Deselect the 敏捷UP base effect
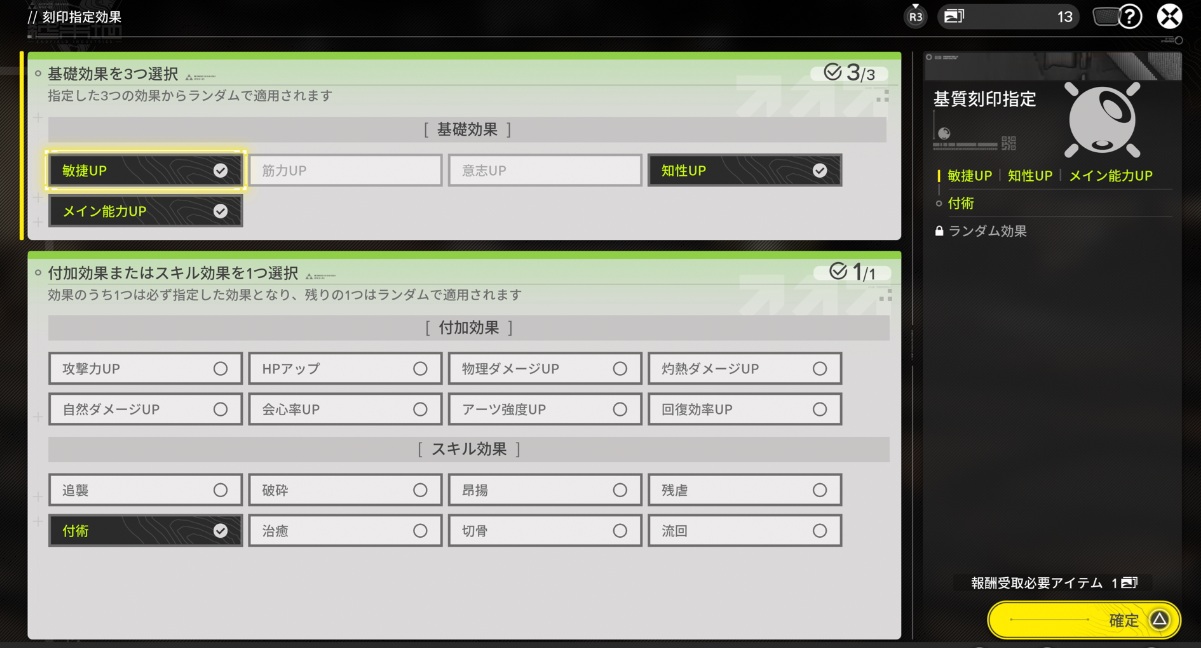The height and width of the screenshot is (648, 1201). [145, 171]
